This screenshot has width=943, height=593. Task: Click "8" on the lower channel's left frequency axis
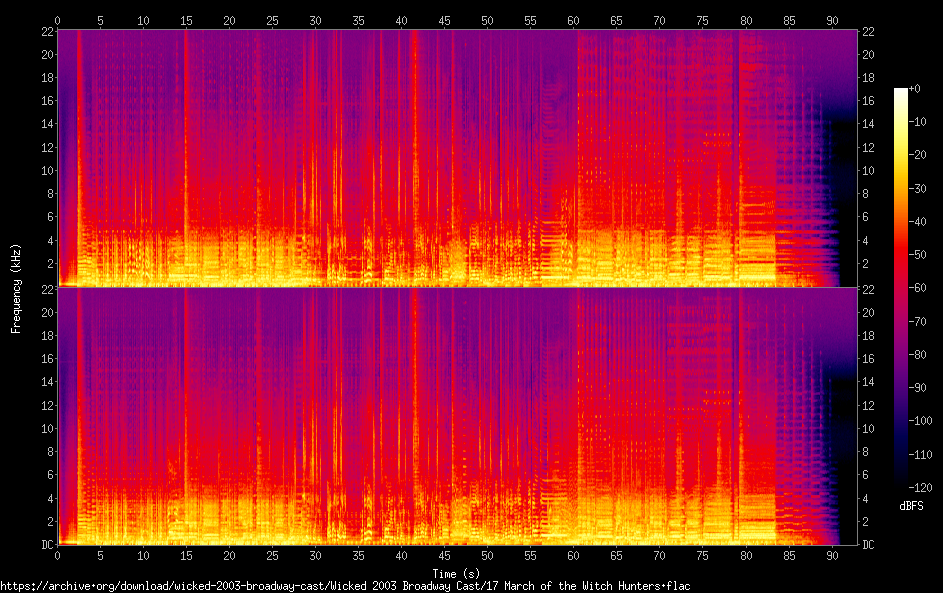pos(51,452)
